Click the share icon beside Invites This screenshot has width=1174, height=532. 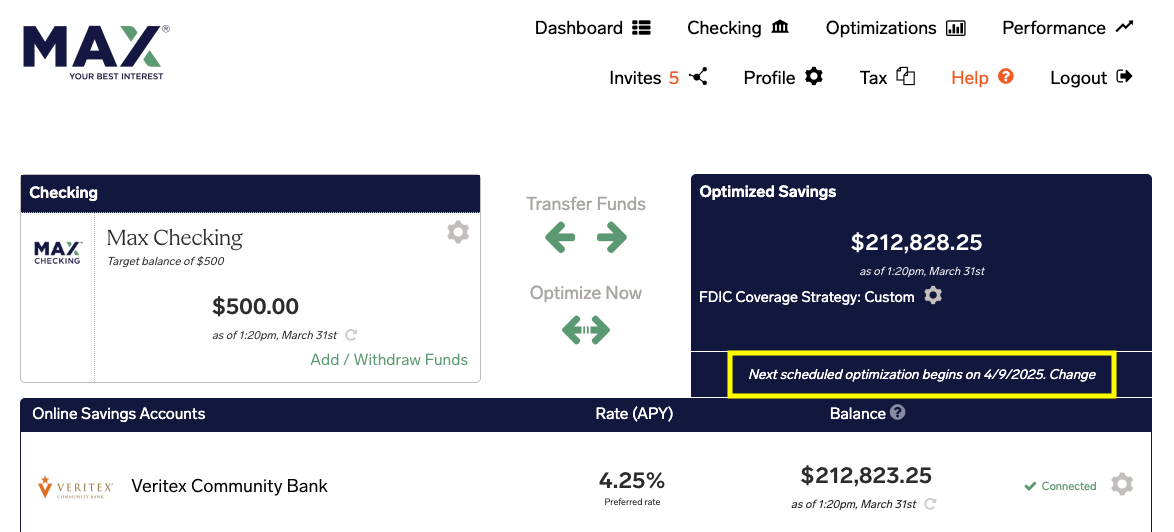click(x=699, y=76)
